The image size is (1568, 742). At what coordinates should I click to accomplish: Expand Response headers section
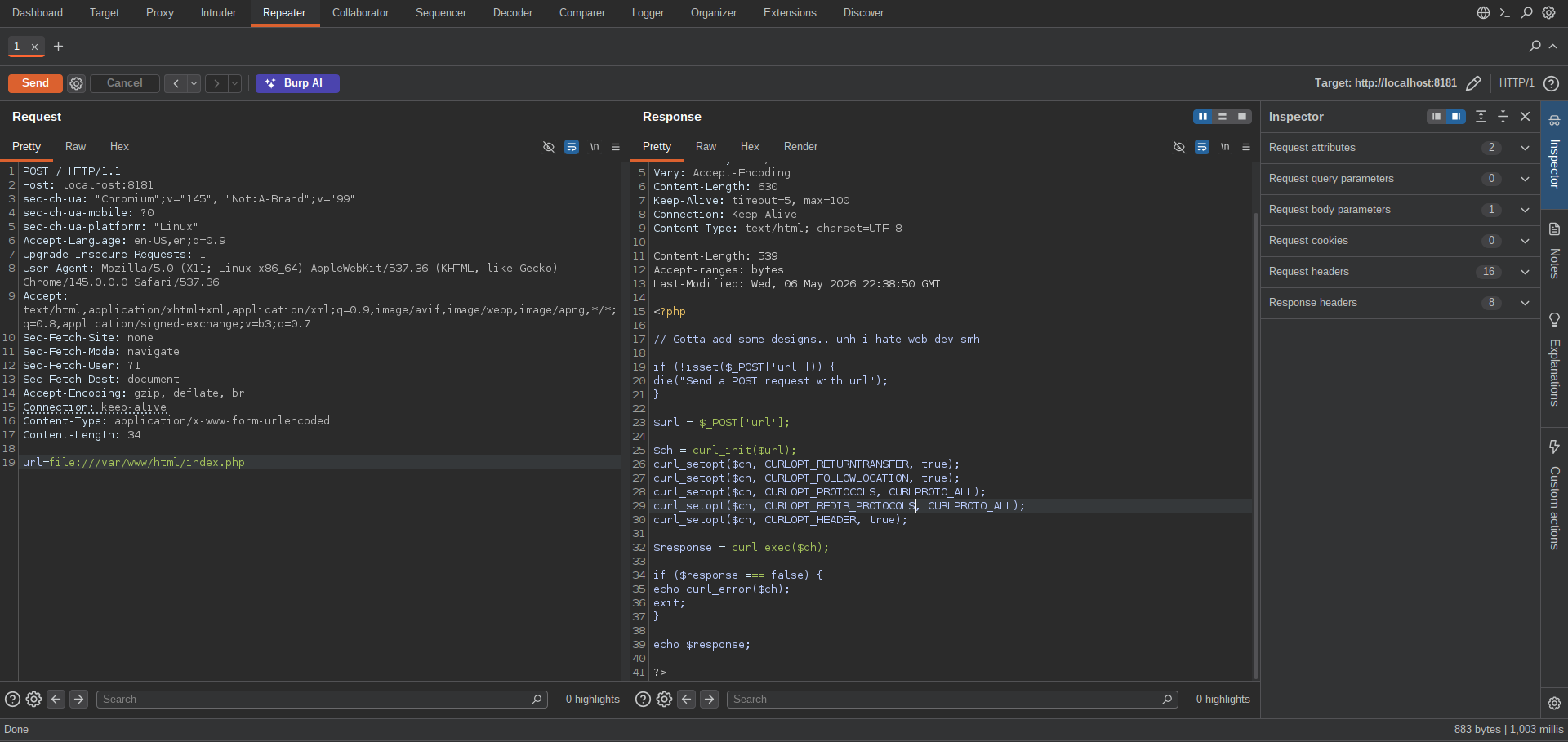(1400, 303)
